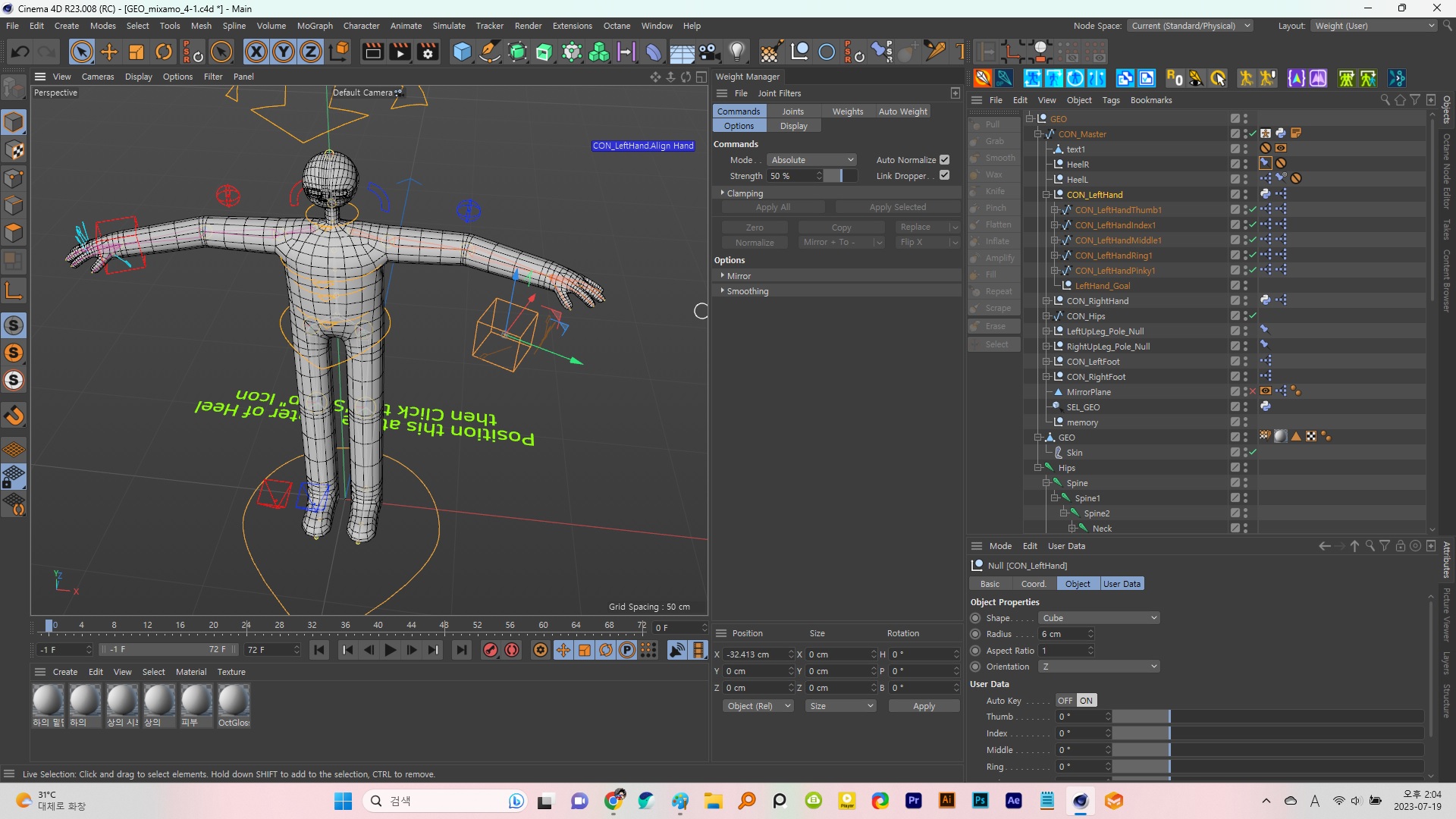Select the Live Selection tool

(81, 52)
